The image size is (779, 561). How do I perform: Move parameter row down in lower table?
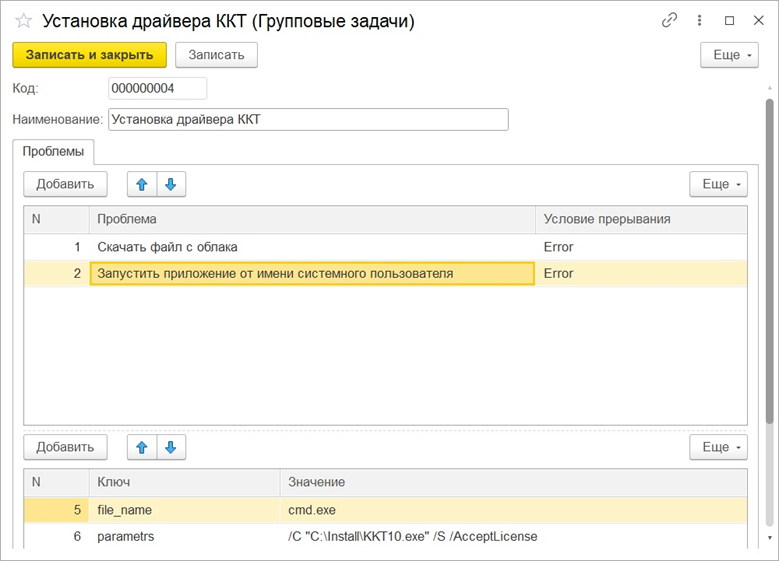[170, 447]
